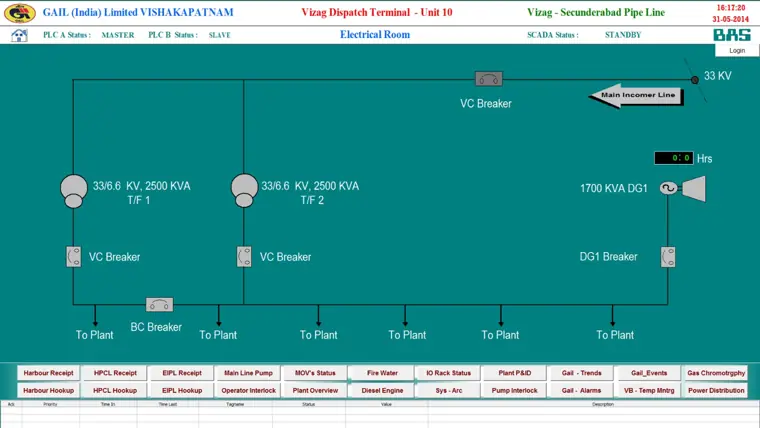Click the Electrical Room title
The width and height of the screenshot is (760, 428).
click(375, 34)
